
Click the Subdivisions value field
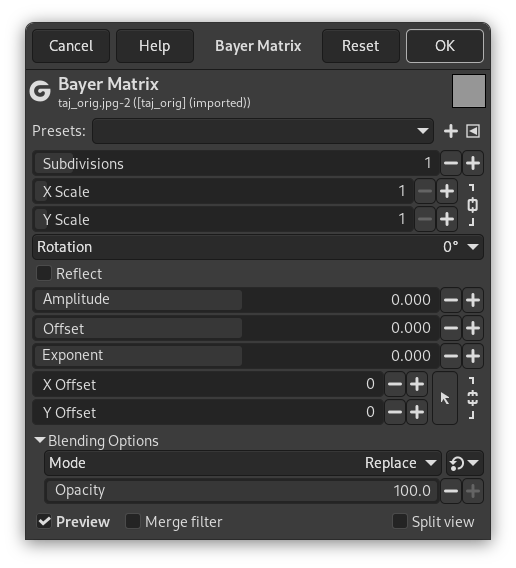pos(236,163)
